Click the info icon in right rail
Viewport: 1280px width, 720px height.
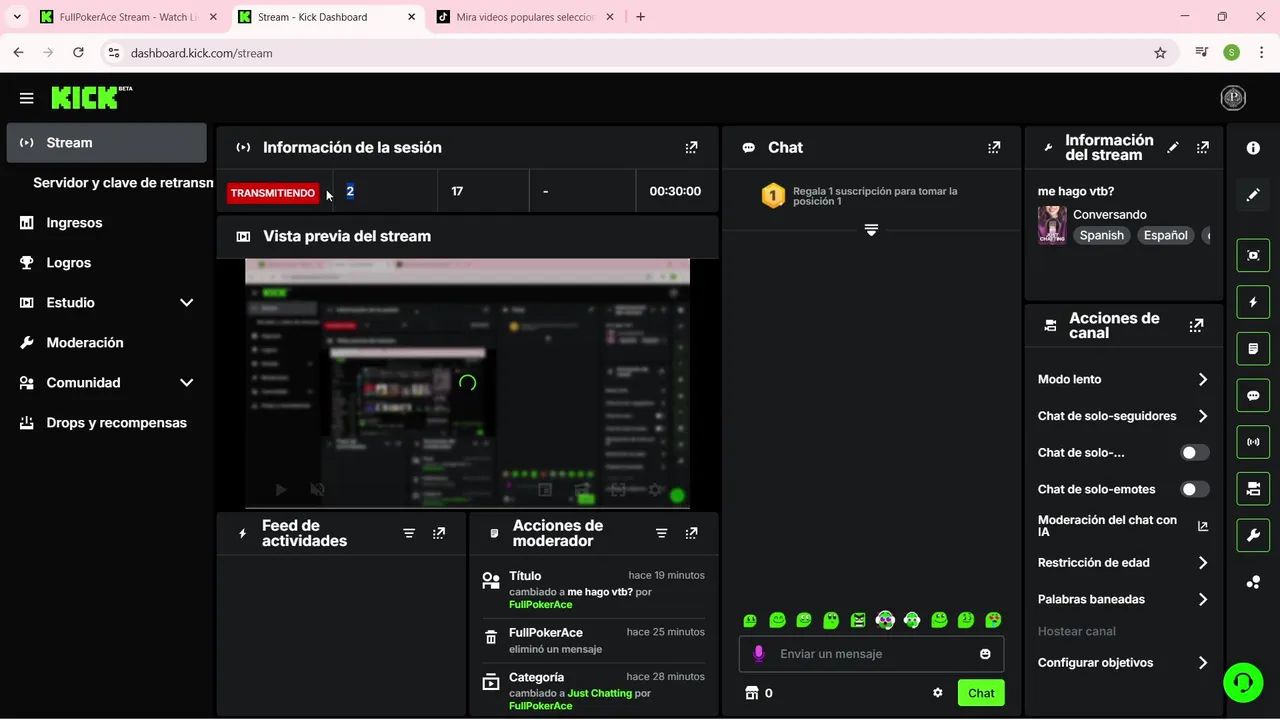[x=1253, y=148]
